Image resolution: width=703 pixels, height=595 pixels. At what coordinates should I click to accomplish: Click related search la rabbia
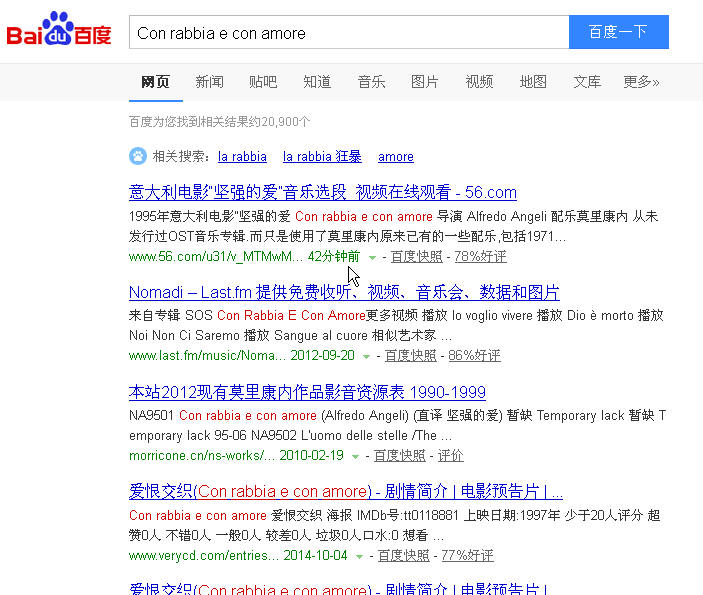(x=242, y=156)
